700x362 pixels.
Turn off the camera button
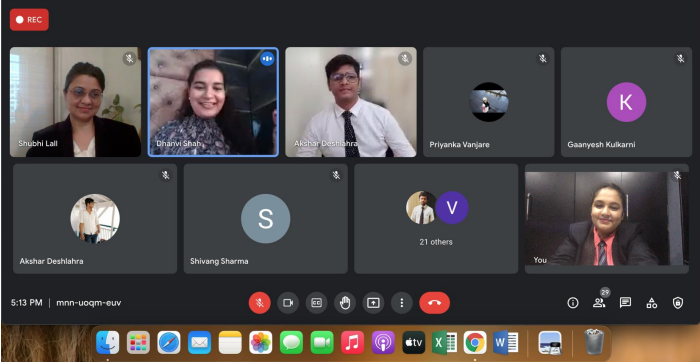(x=288, y=303)
